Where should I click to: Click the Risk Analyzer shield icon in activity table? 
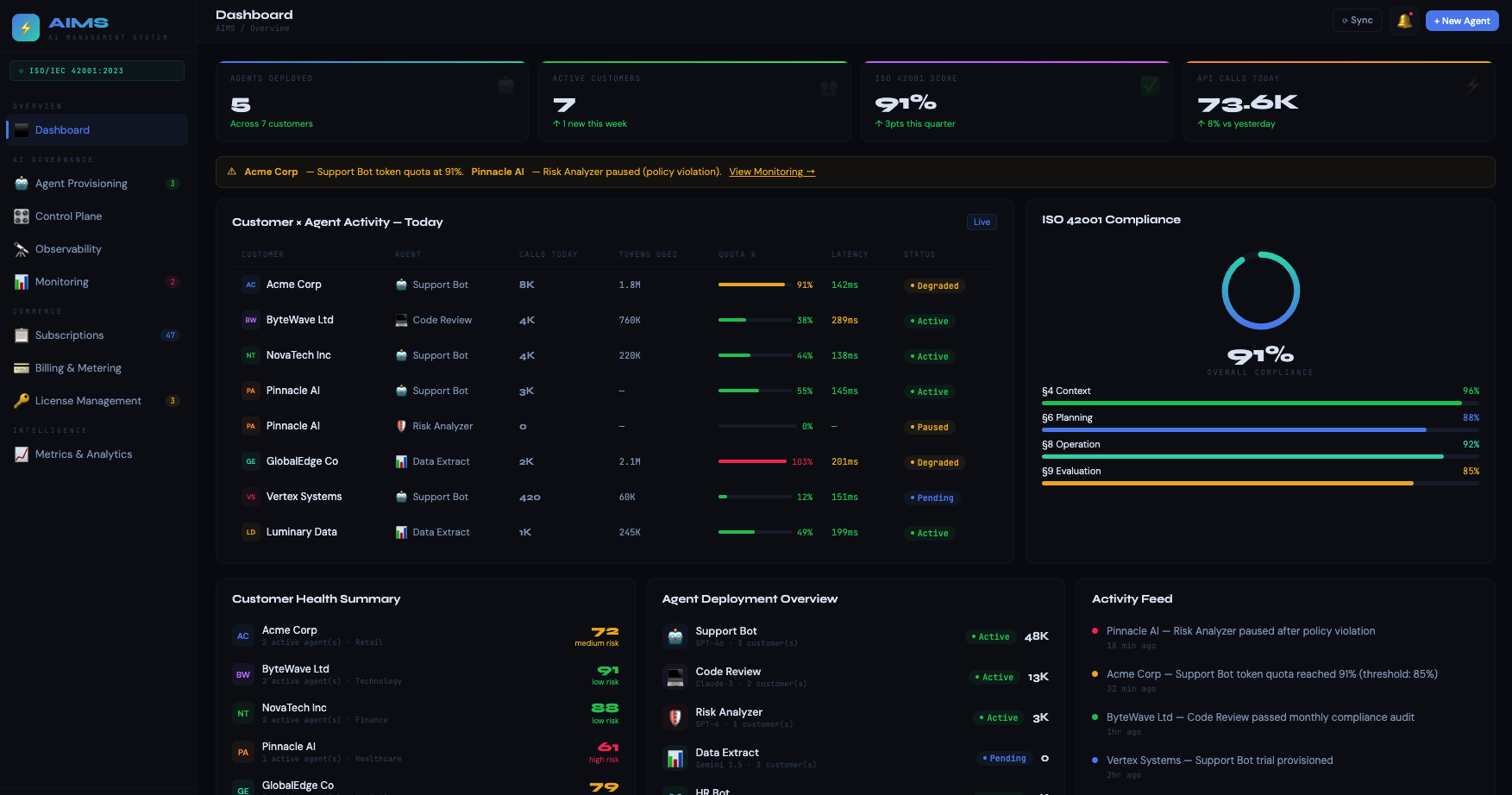pyautogui.click(x=401, y=426)
